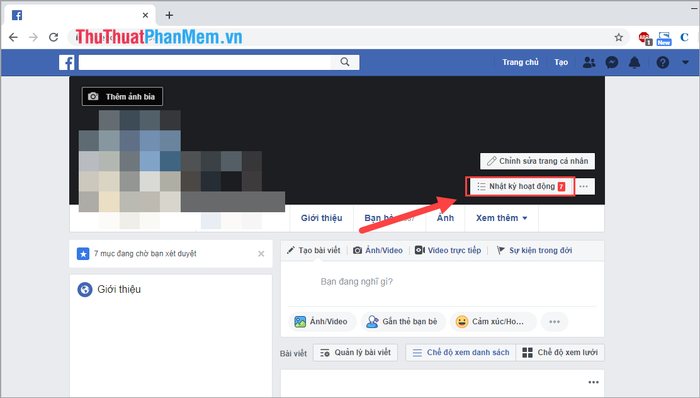
Task: Click the browser forward arrow
Action: pyautogui.click(x=33, y=37)
